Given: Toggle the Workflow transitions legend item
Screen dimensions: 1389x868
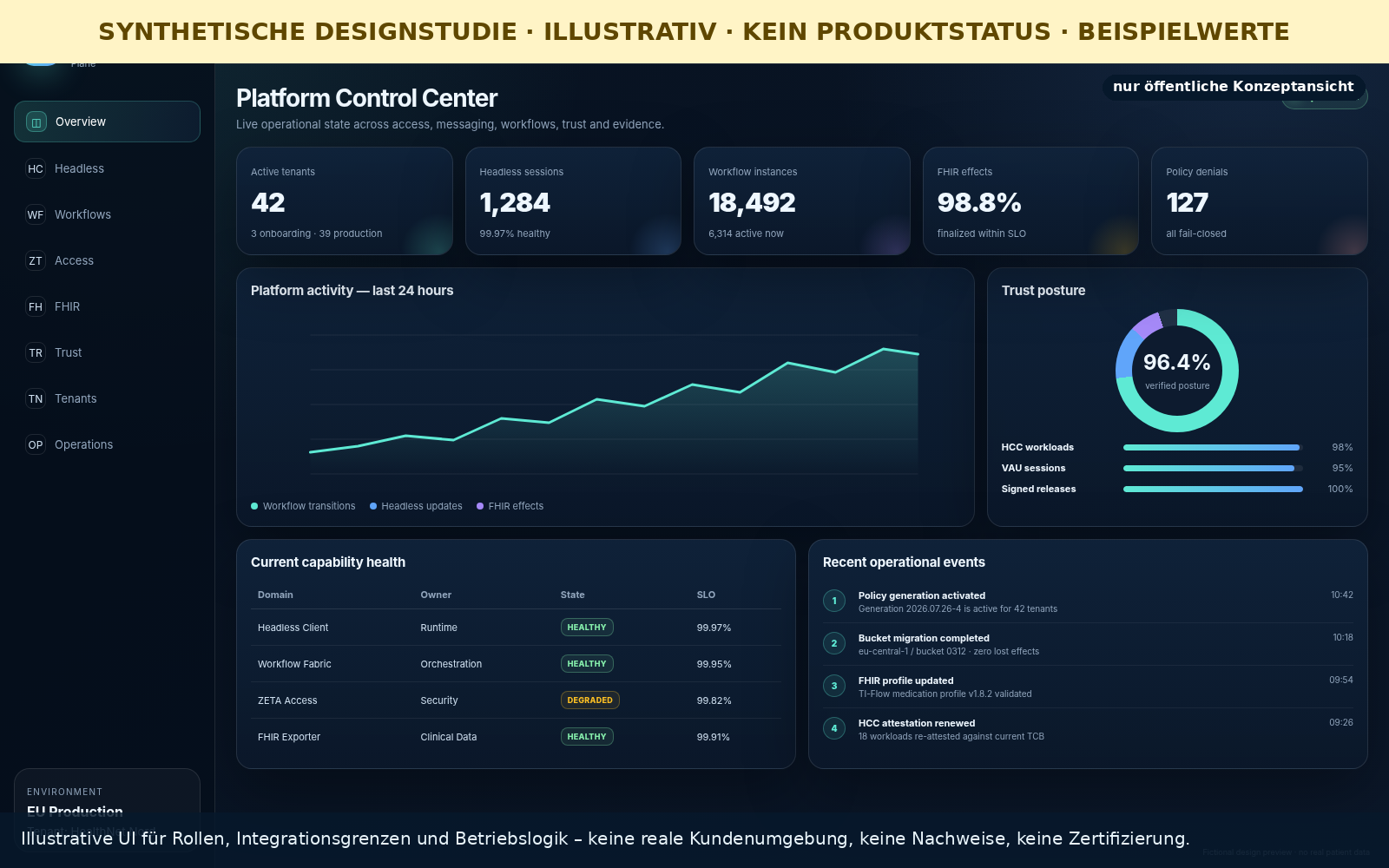Looking at the screenshot, I should pos(303,506).
